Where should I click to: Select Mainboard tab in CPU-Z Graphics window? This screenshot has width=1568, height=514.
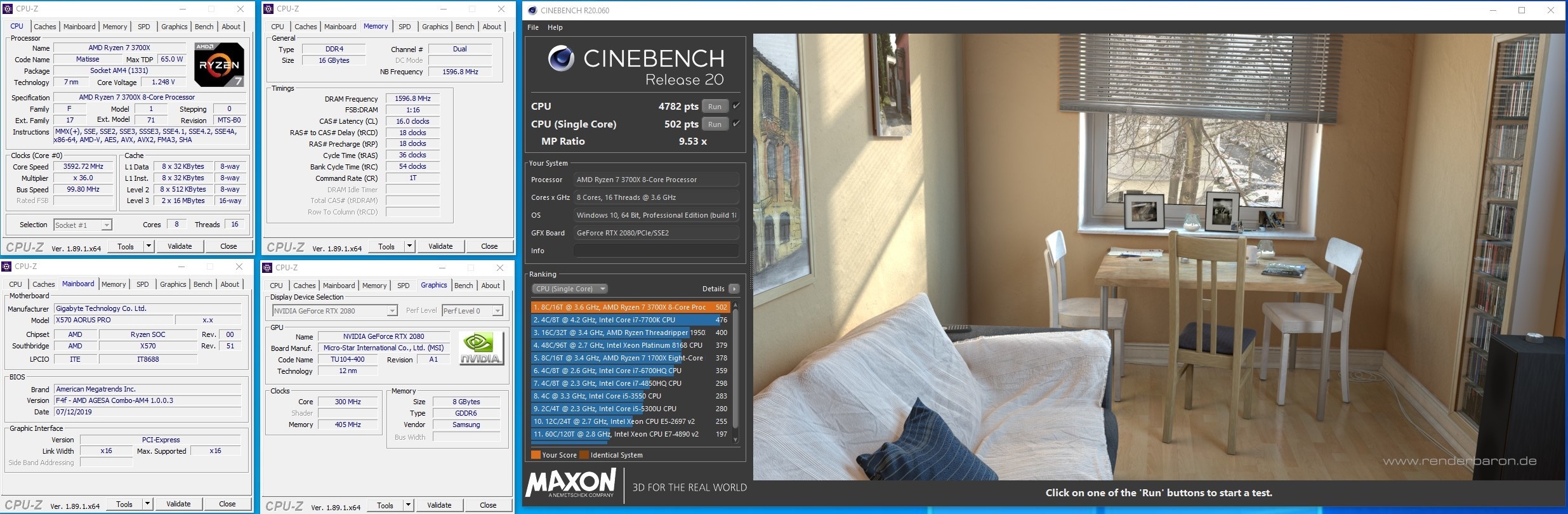[339, 286]
